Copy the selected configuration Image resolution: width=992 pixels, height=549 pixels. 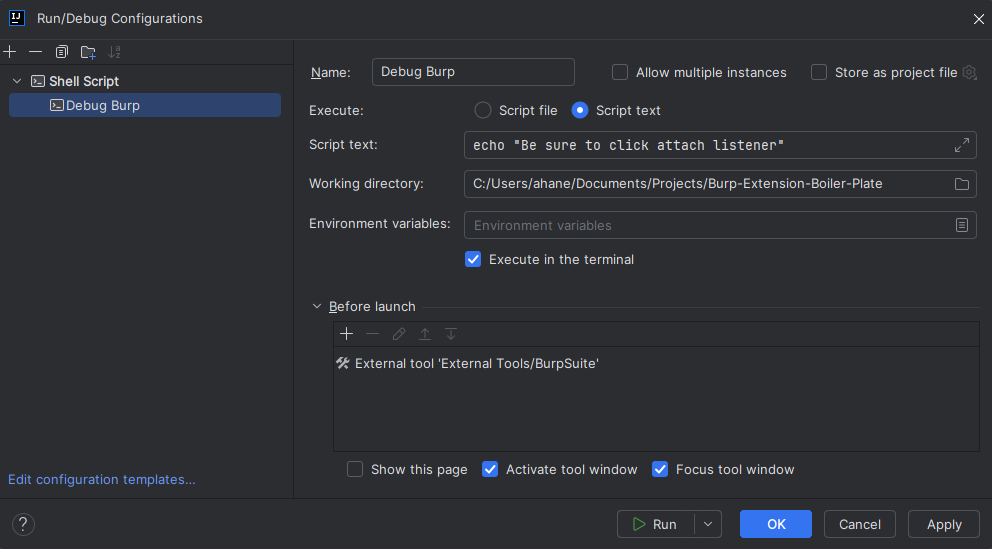pos(61,52)
